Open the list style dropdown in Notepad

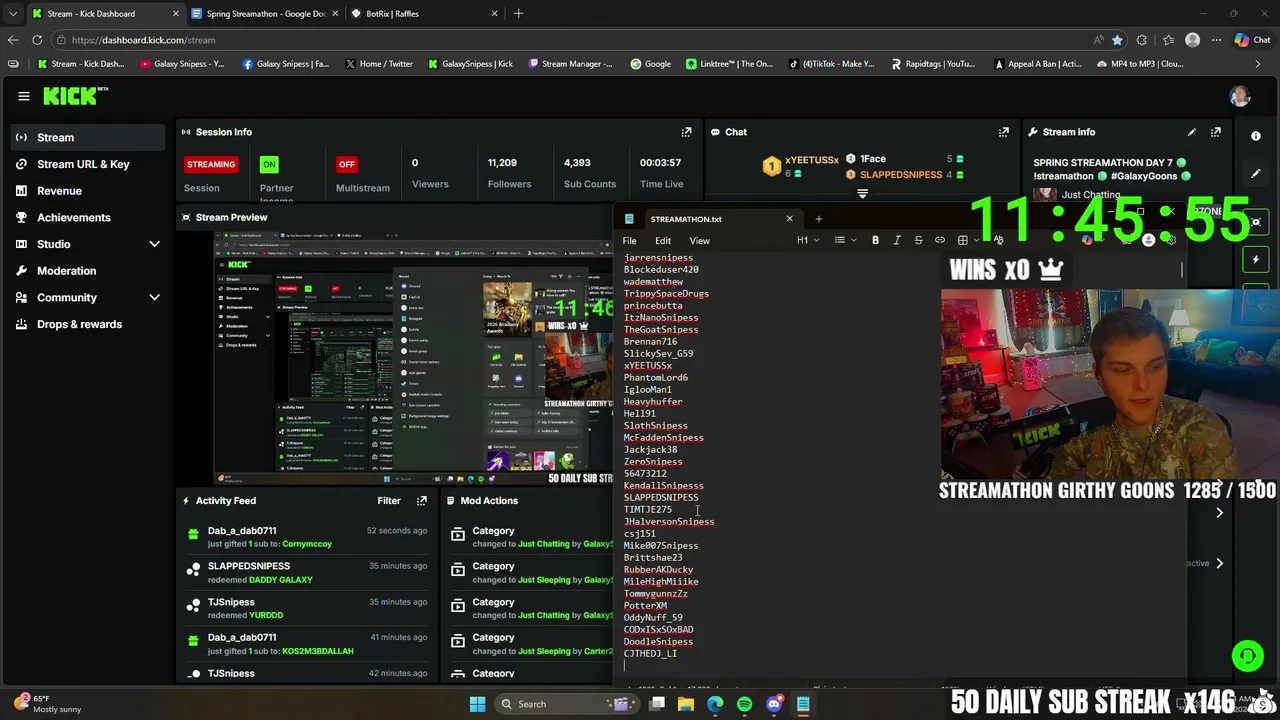[845, 241]
